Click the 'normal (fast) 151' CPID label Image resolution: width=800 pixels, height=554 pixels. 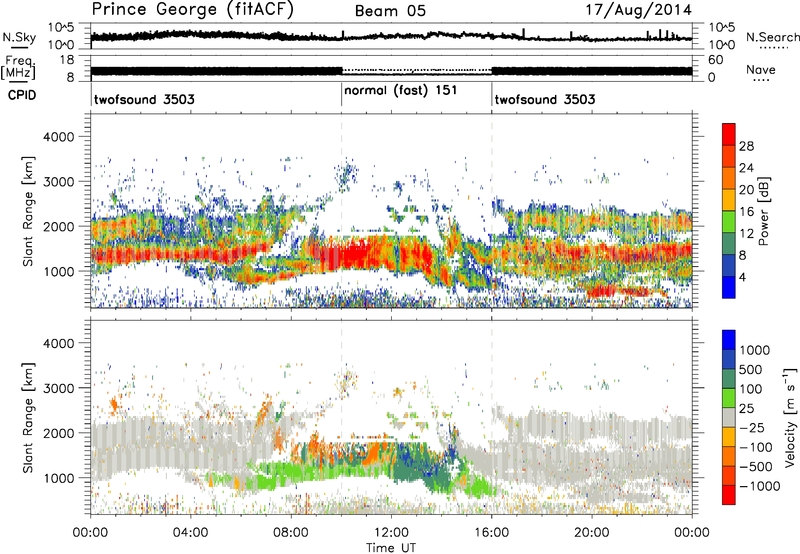401,91
